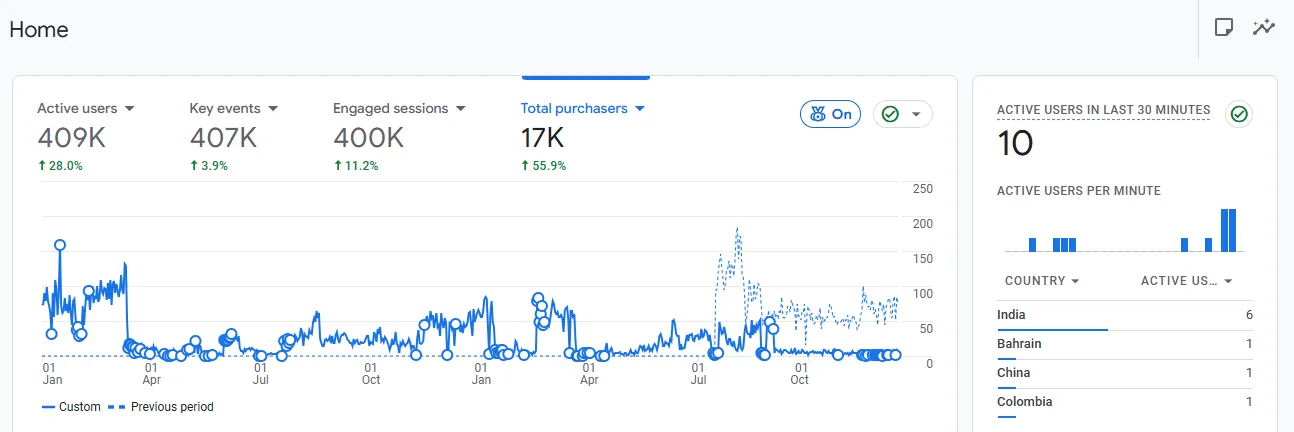Click the China country row

click(x=1125, y=373)
